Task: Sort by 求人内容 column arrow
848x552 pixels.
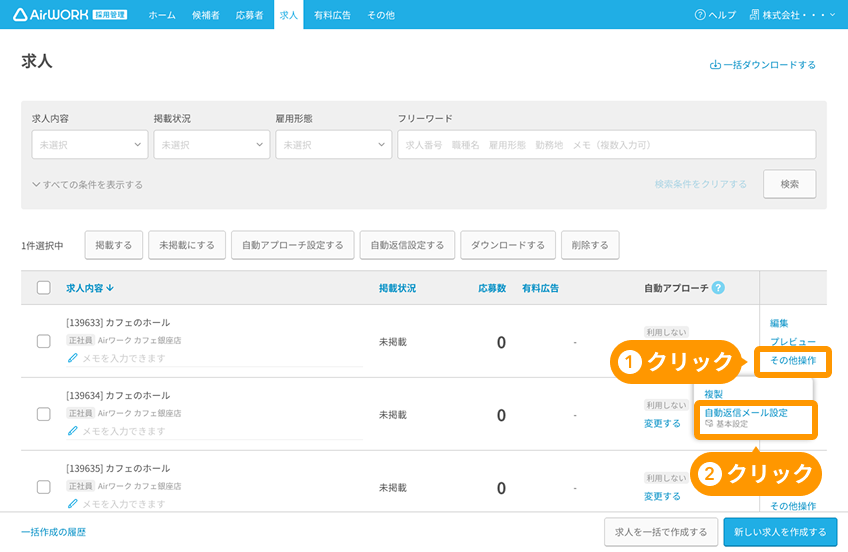Action: click(x=110, y=288)
